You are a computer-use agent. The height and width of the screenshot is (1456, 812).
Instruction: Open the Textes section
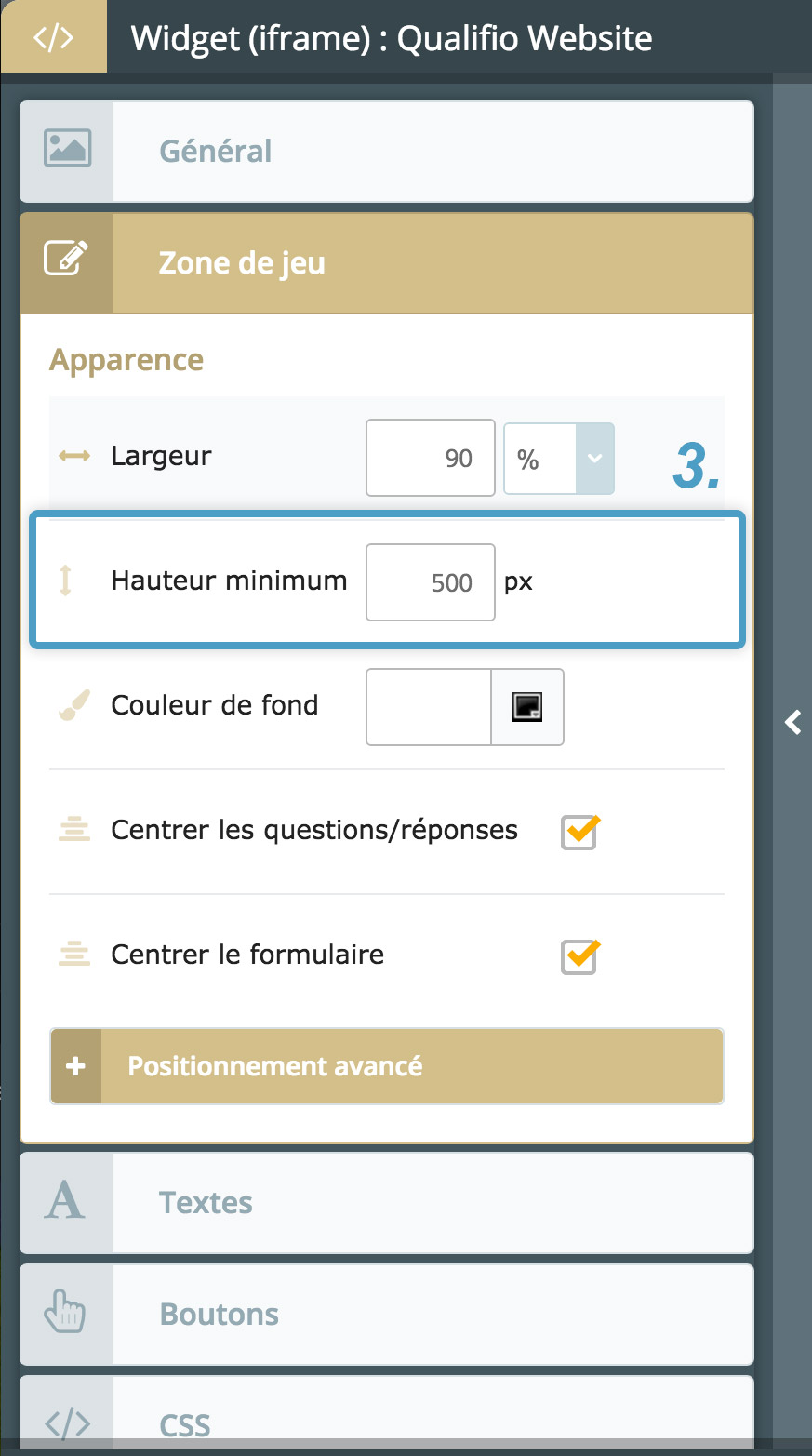432,1202
